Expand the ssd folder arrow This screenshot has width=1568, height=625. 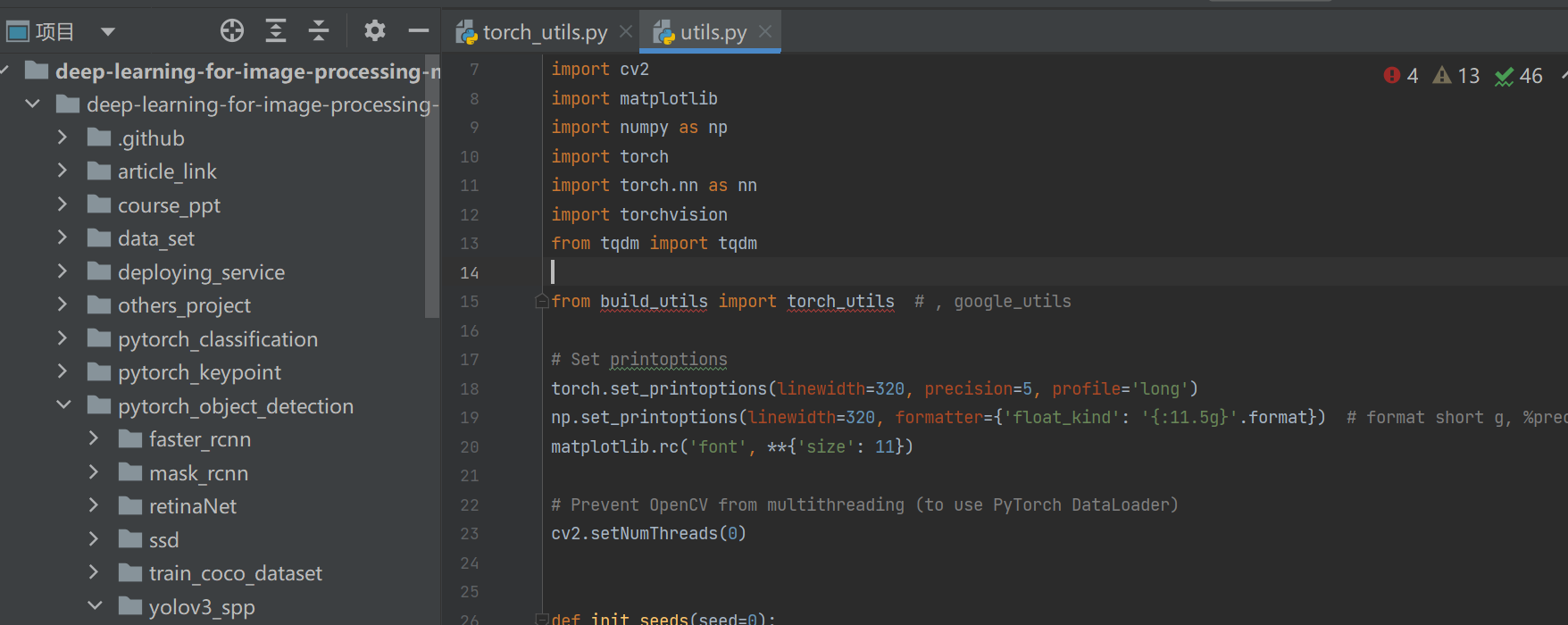[93, 539]
